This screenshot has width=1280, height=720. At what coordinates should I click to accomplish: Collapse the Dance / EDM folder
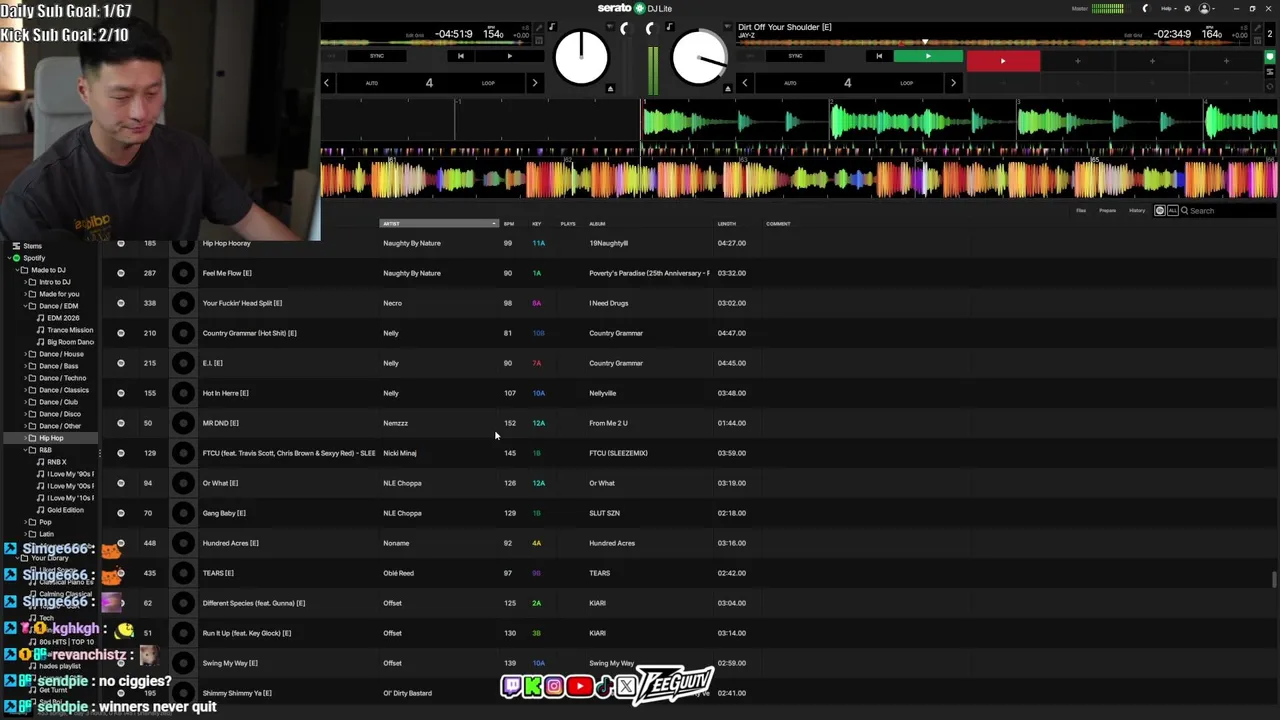tap(25, 306)
